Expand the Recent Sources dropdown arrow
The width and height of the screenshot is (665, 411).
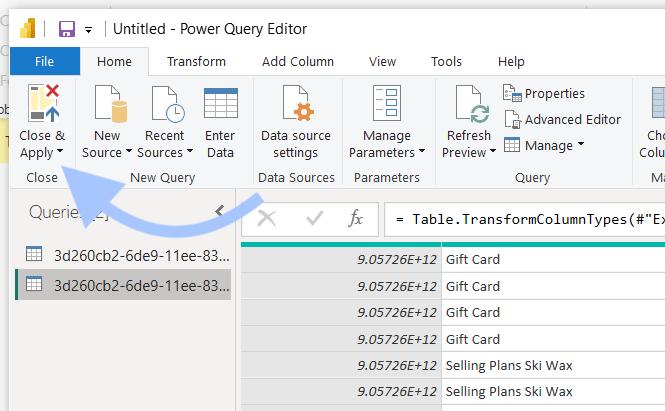(x=190, y=151)
